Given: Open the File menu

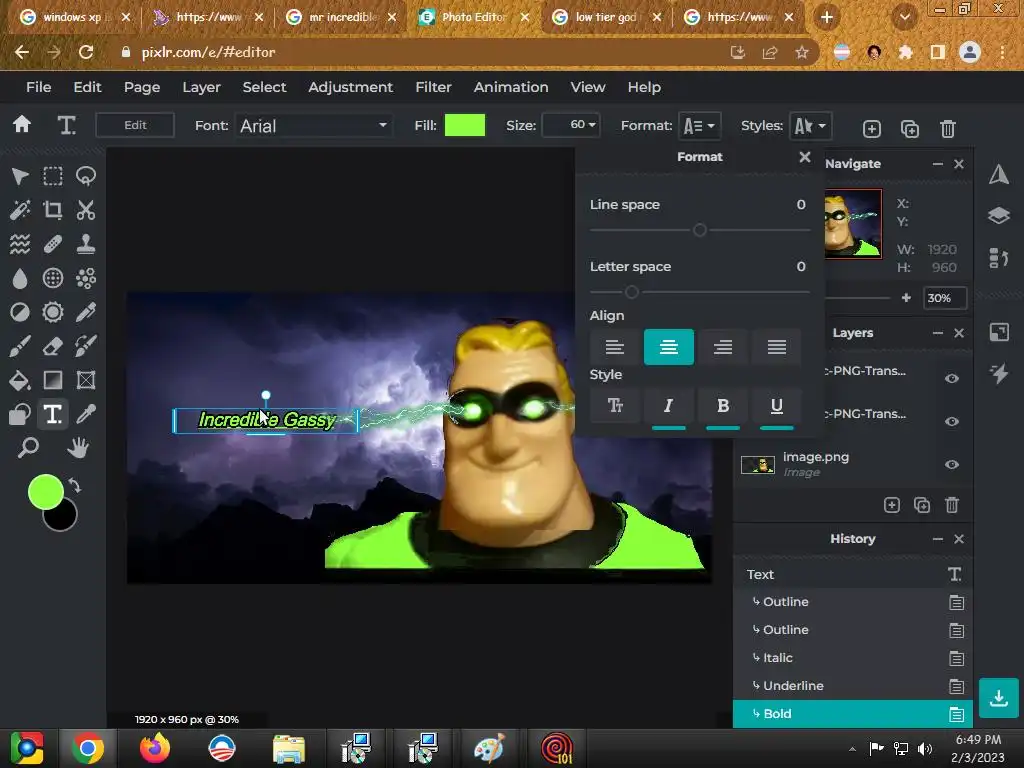Looking at the screenshot, I should 39,87.
